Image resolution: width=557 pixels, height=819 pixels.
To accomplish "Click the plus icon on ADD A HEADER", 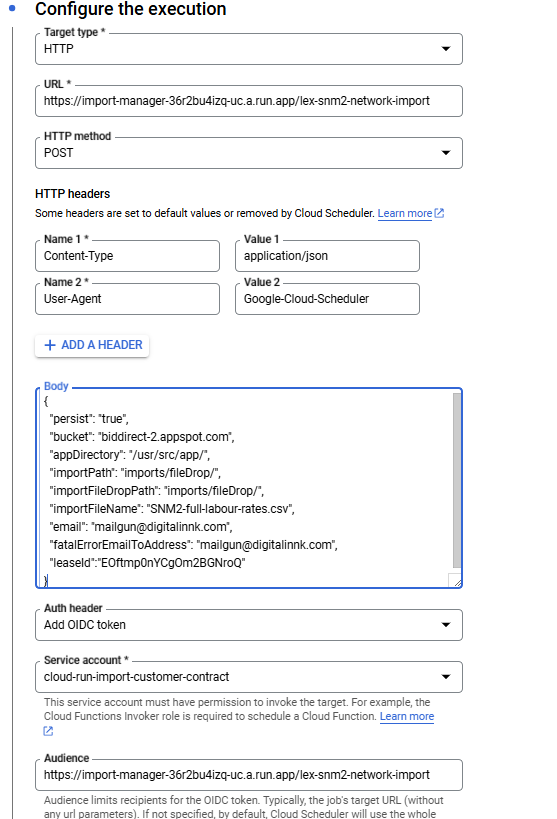I will [x=50, y=345].
